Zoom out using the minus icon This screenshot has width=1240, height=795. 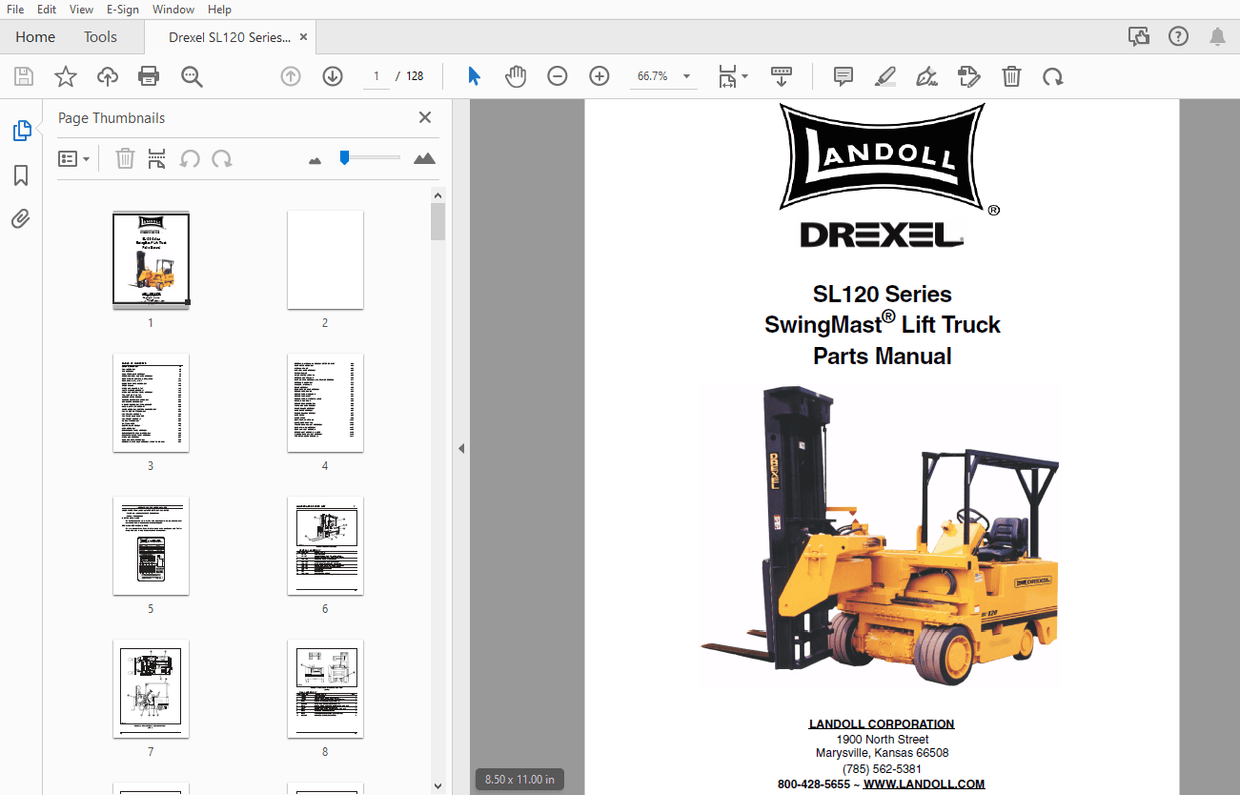tap(557, 76)
